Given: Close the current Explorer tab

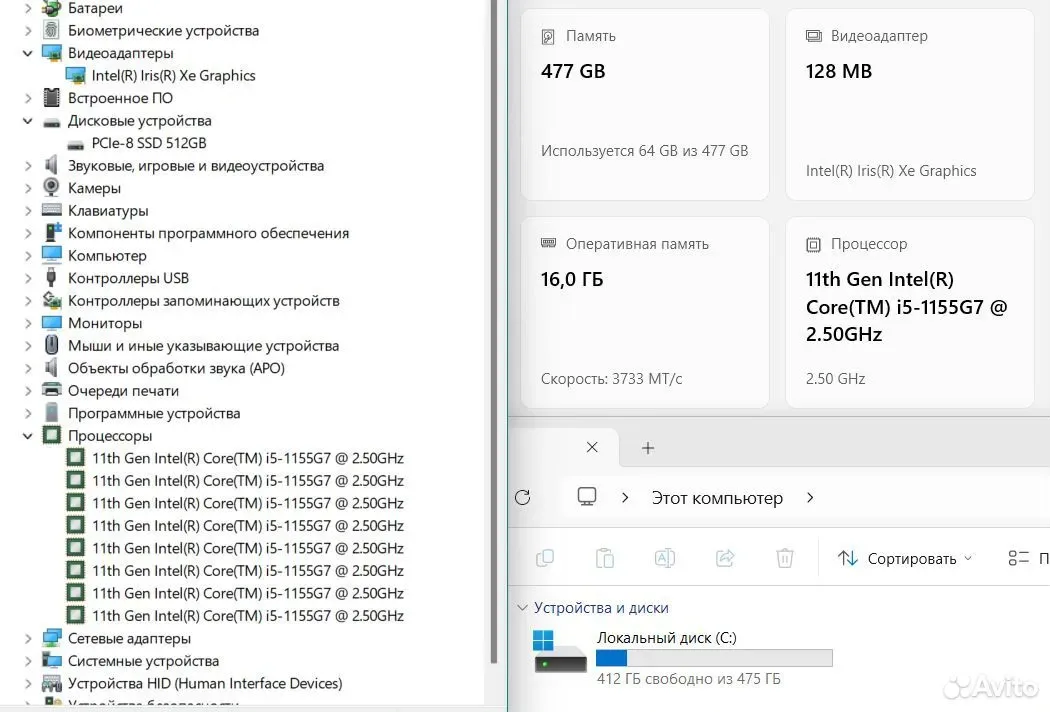Looking at the screenshot, I should [x=592, y=447].
